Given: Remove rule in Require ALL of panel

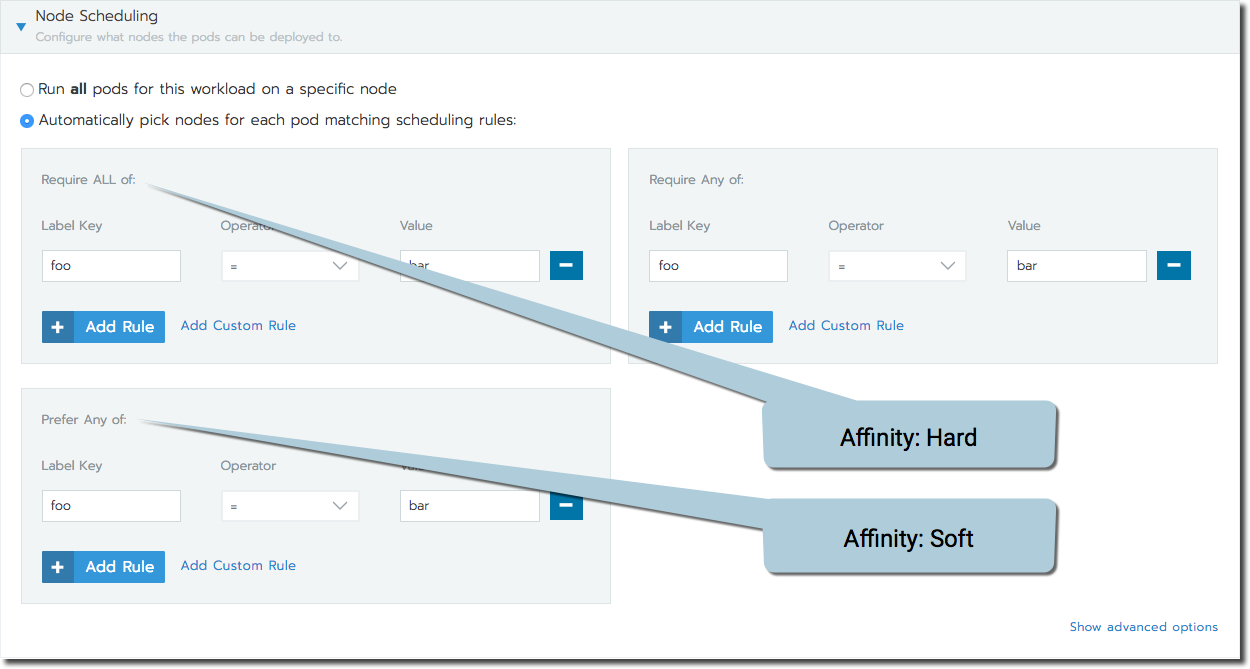Looking at the screenshot, I should point(566,265).
